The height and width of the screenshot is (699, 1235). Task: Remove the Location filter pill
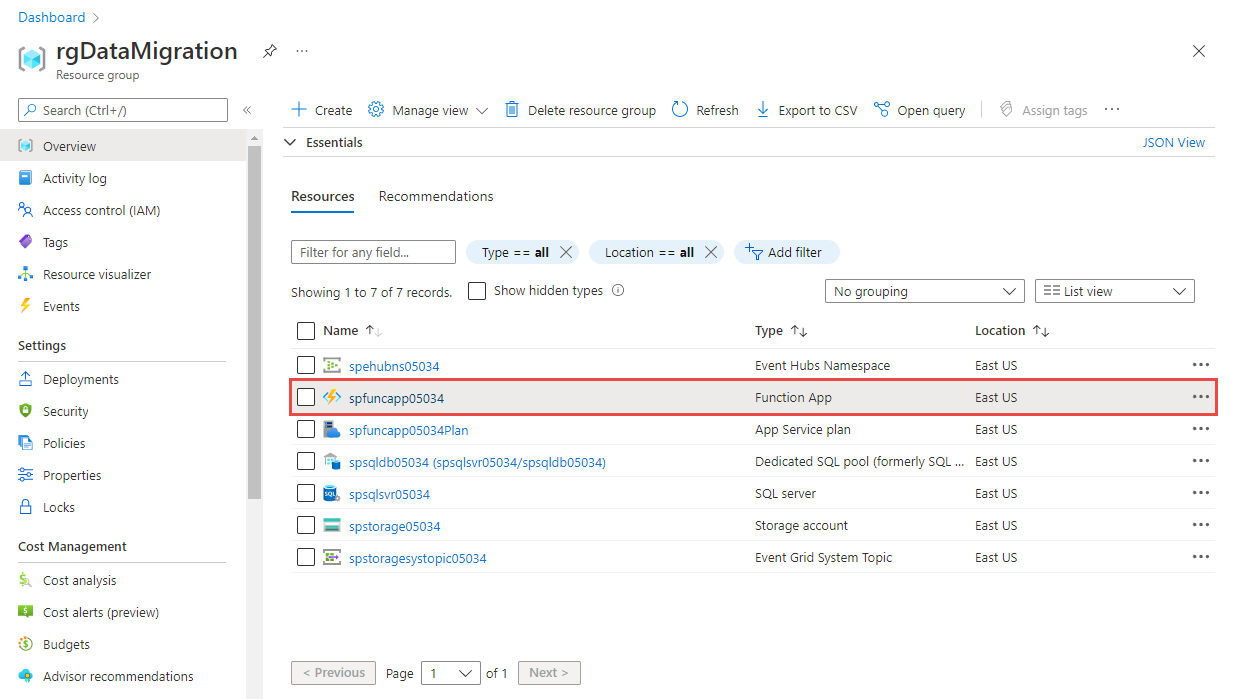(x=711, y=252)
